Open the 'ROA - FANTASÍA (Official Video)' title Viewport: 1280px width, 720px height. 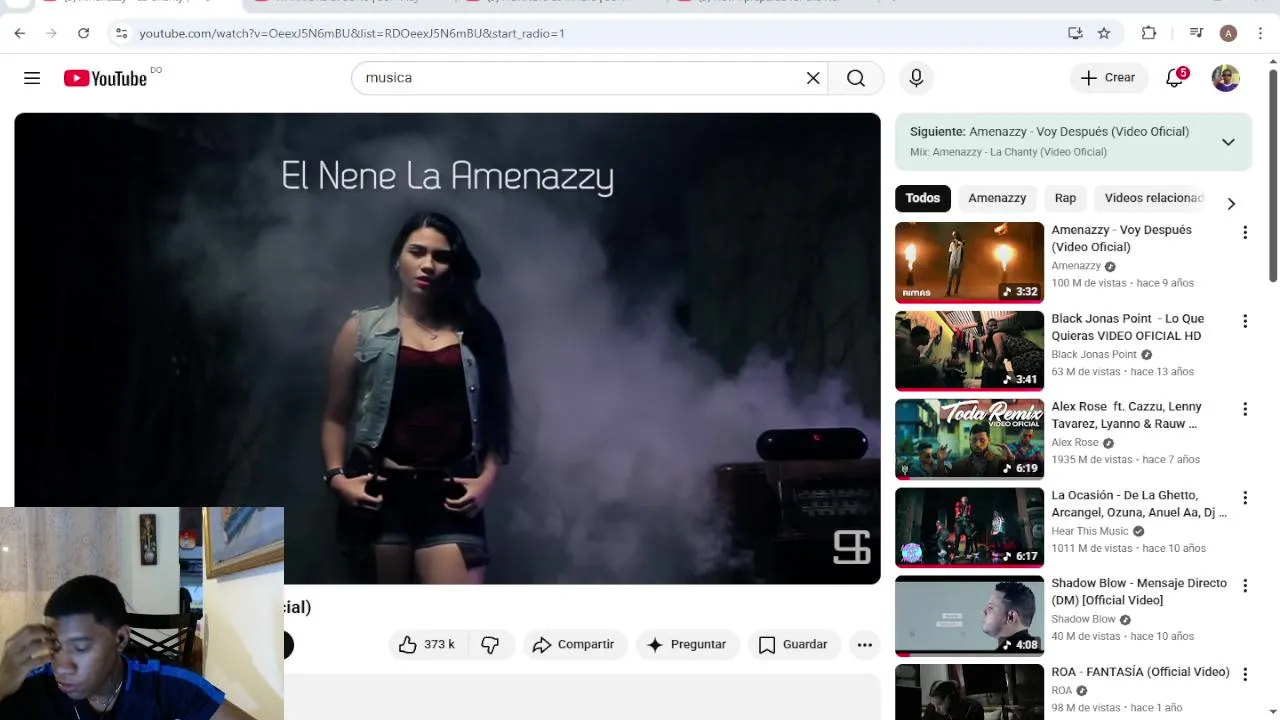pos(1140,672)
